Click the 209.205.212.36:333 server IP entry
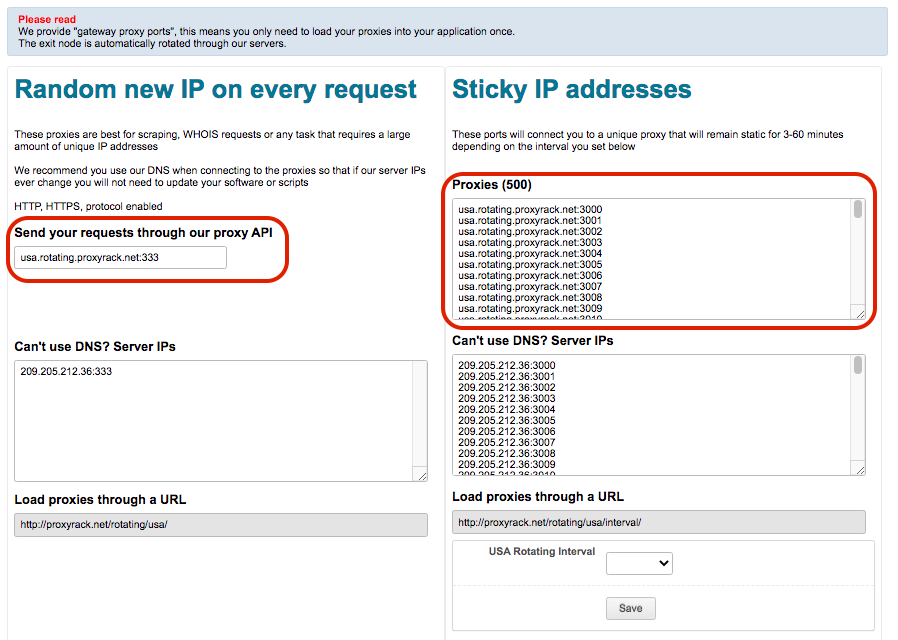The image size is (898, 640). pos(66,372)
